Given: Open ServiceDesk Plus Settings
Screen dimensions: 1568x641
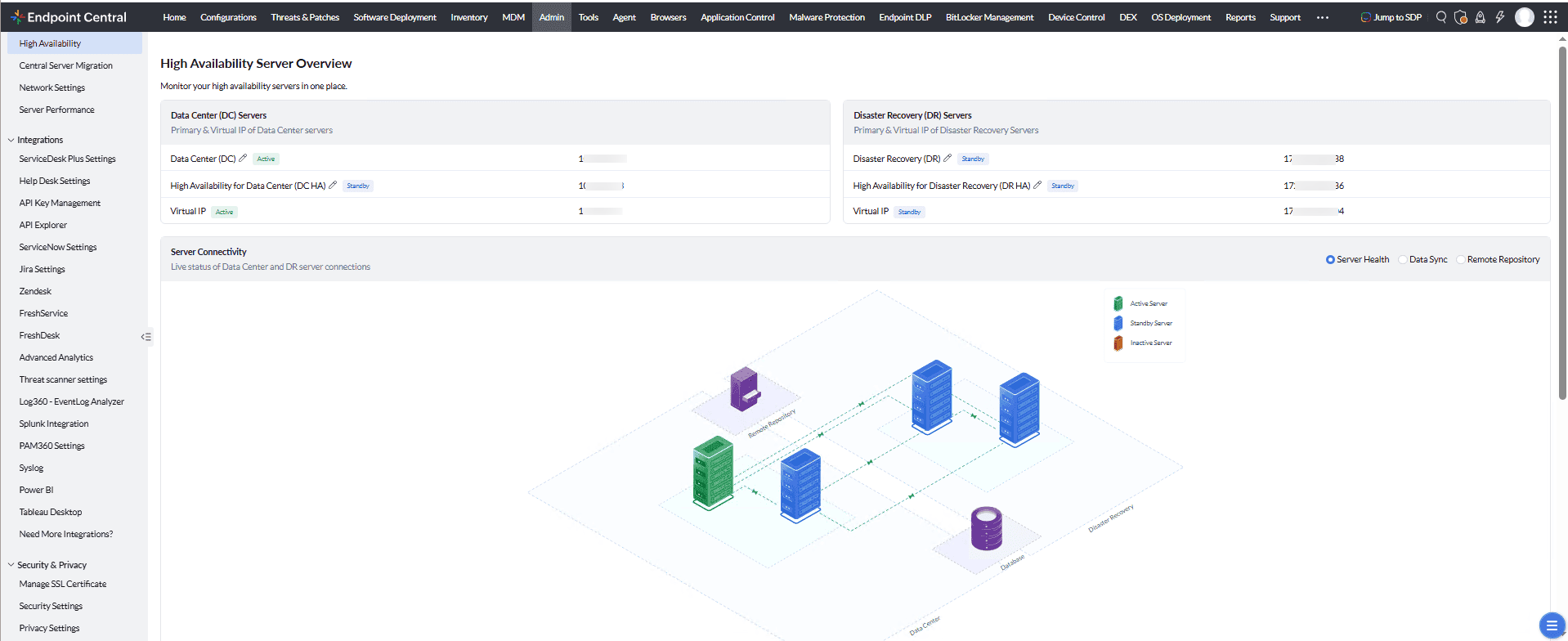Looking at the screenshot, I should (68, 159).
